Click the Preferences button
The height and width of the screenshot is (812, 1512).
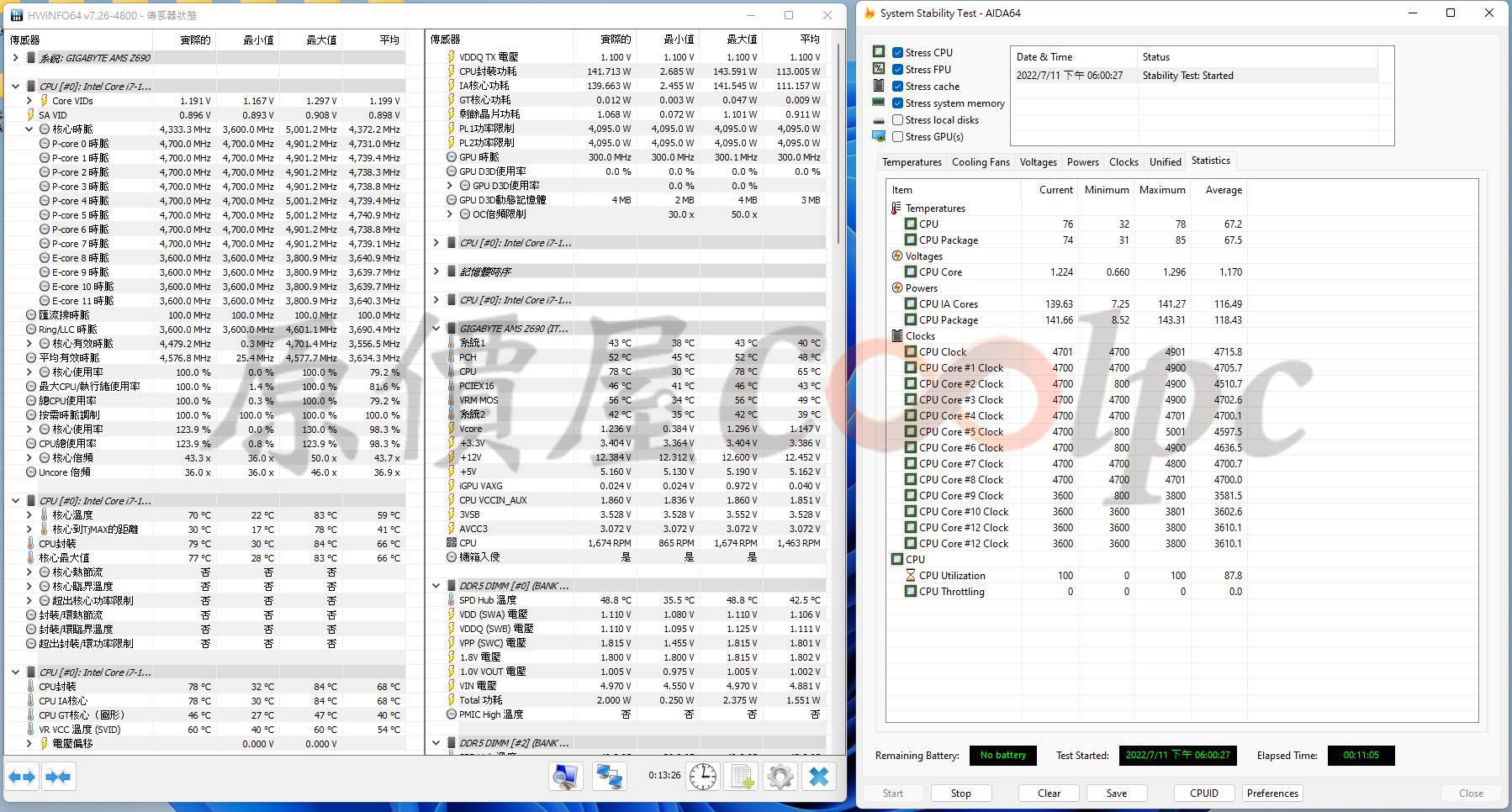(x=1272, y=794)
